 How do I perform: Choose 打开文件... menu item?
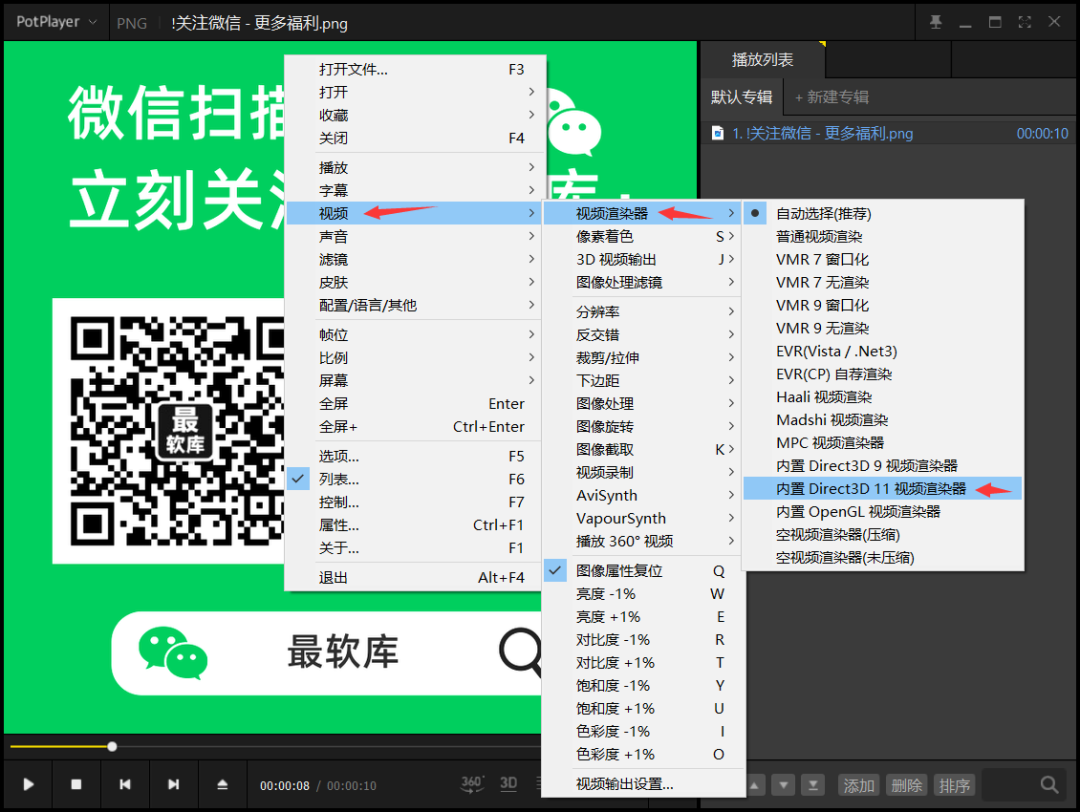point(415,70)
